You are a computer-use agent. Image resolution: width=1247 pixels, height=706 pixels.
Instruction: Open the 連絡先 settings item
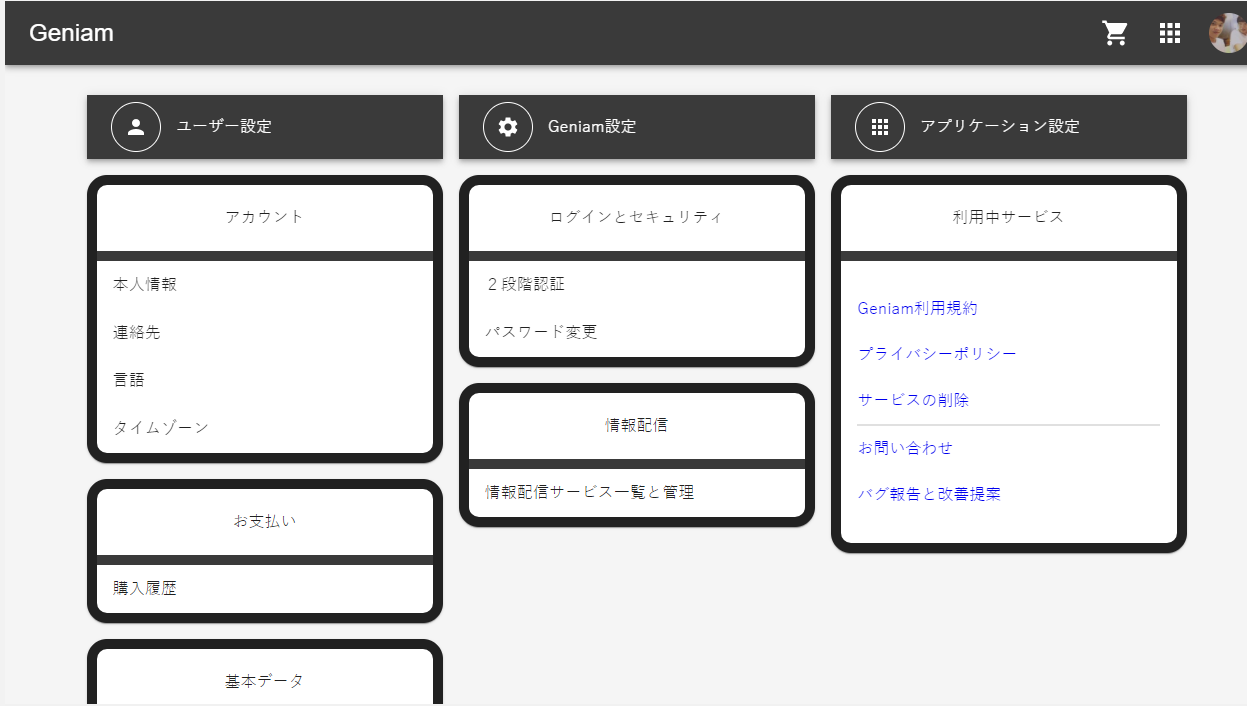coord(137,332)
